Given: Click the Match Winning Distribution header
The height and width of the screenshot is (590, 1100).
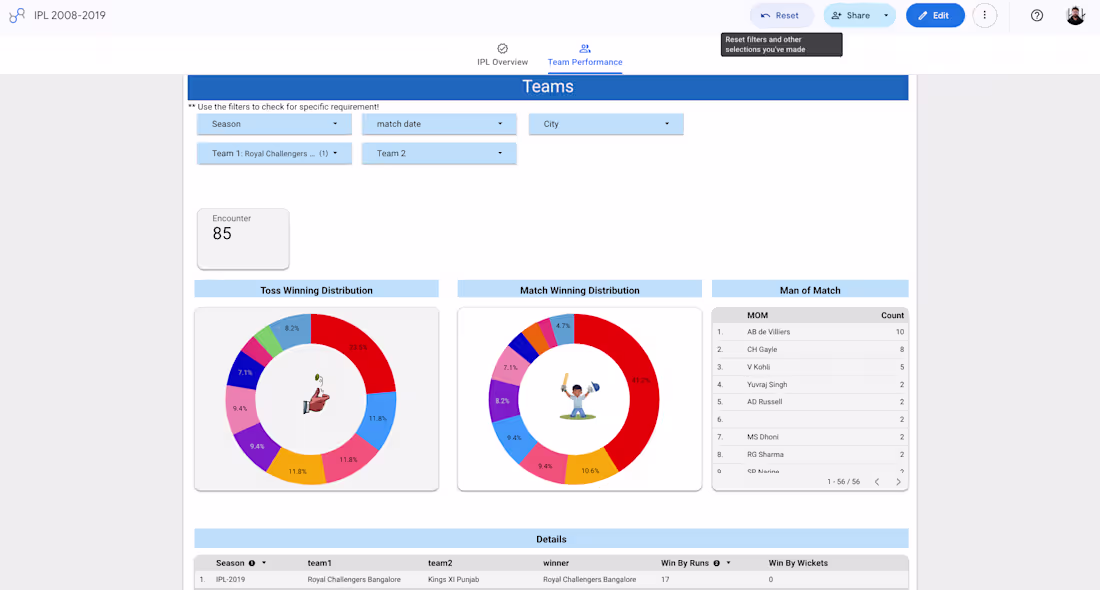Looking at the screenshot, I should coord(579,290).
